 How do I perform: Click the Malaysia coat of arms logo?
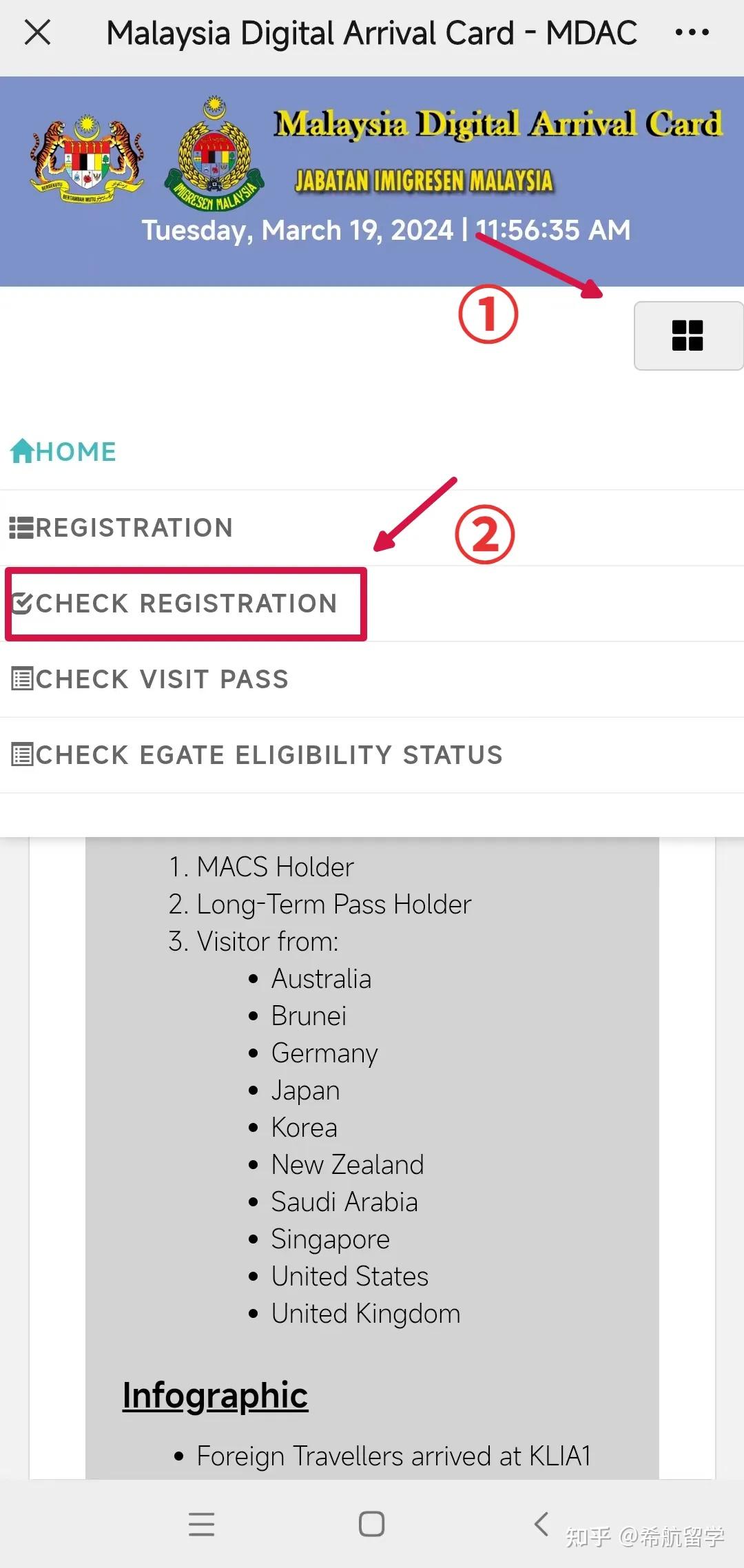tap(87, 159)
